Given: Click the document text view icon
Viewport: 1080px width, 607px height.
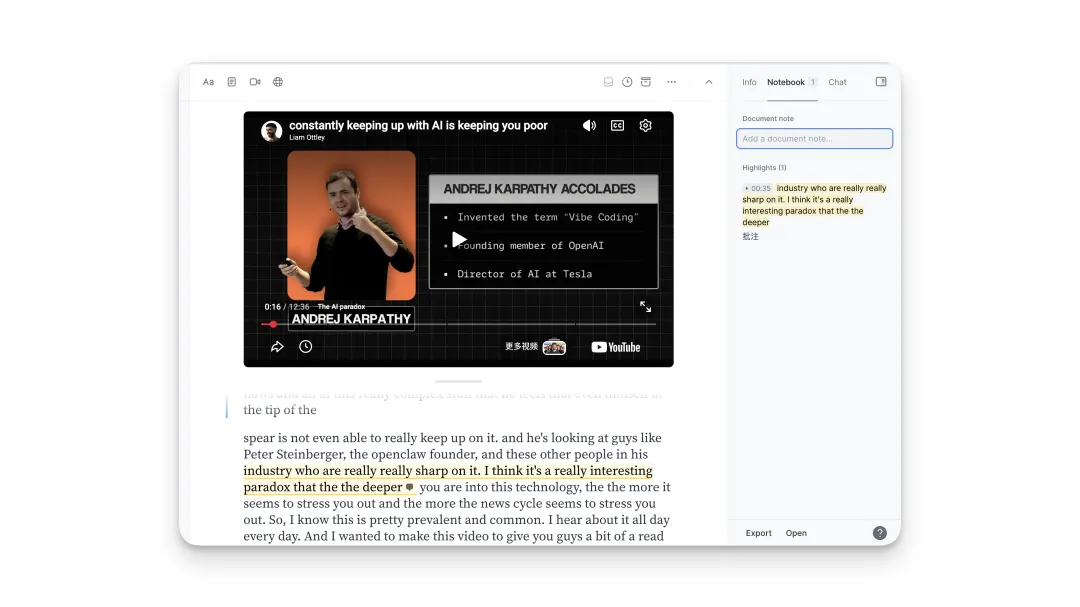Looking at the screenshot, I should [232, 82].
